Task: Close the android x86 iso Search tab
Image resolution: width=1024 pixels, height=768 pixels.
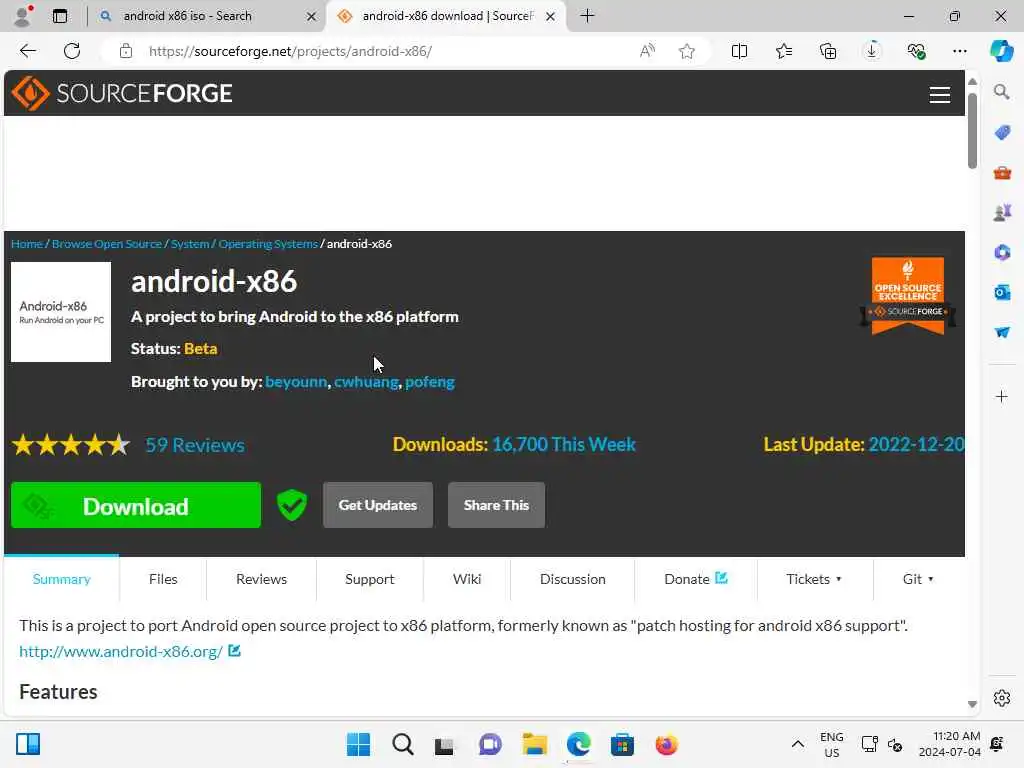Action: coord(312,16)
